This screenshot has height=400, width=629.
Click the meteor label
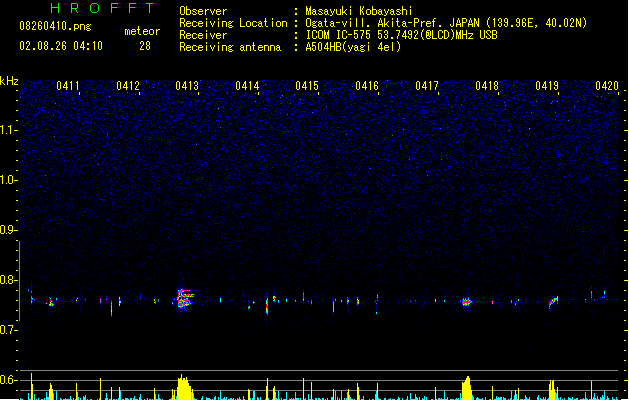(142, 31)
